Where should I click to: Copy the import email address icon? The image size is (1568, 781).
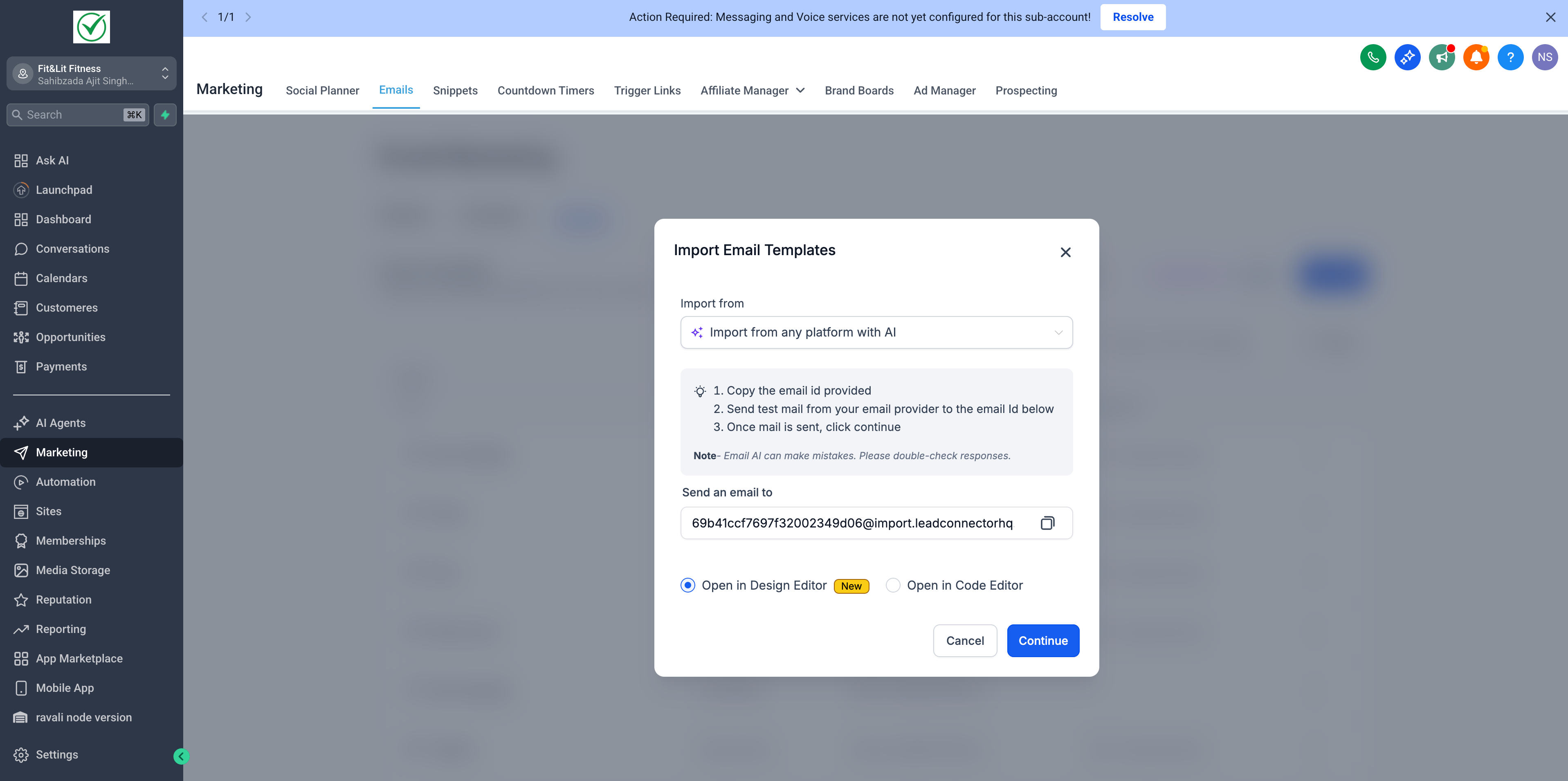tap(1047, 523)
